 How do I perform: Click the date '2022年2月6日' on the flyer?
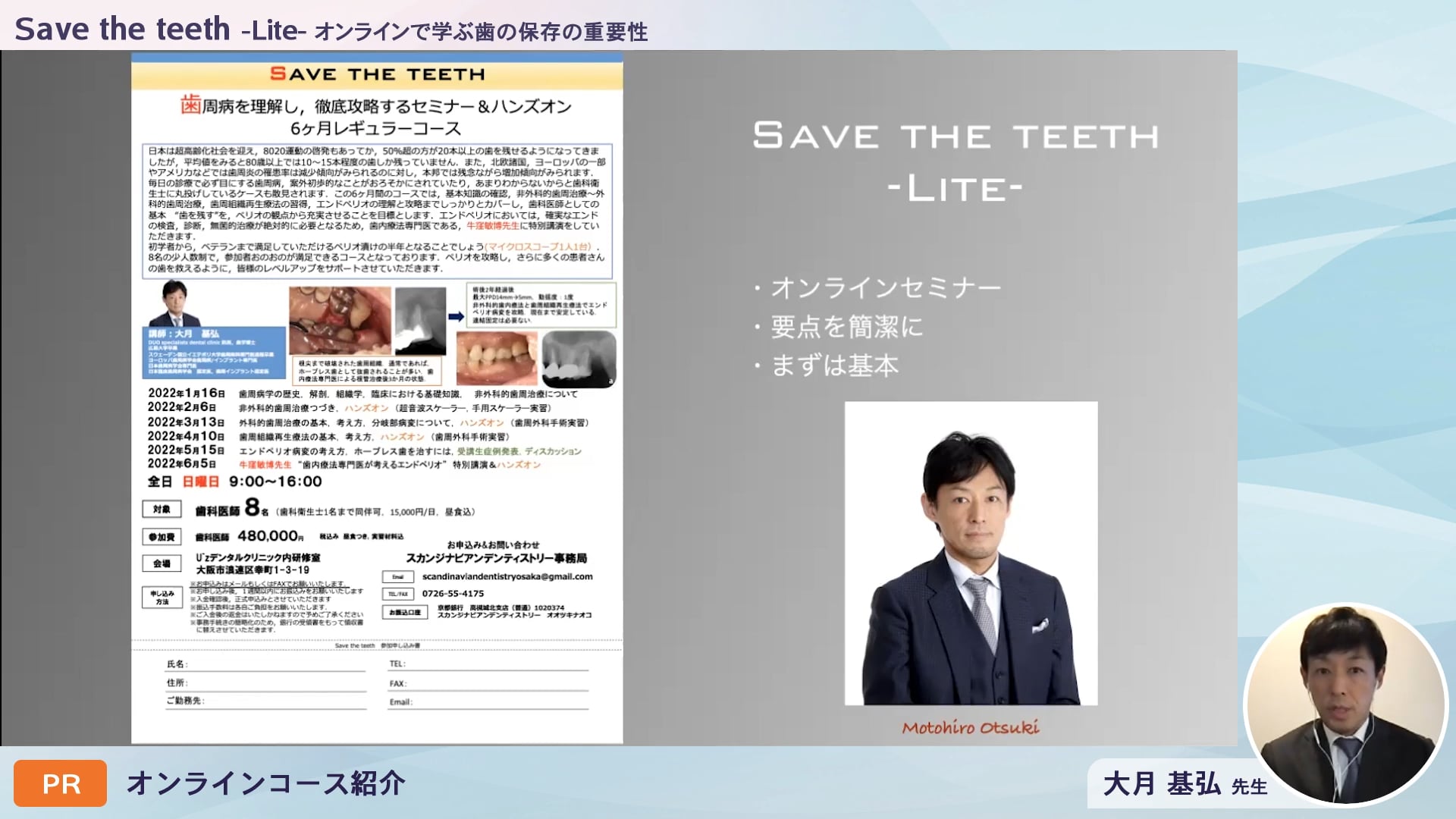[x=182, y=407]
